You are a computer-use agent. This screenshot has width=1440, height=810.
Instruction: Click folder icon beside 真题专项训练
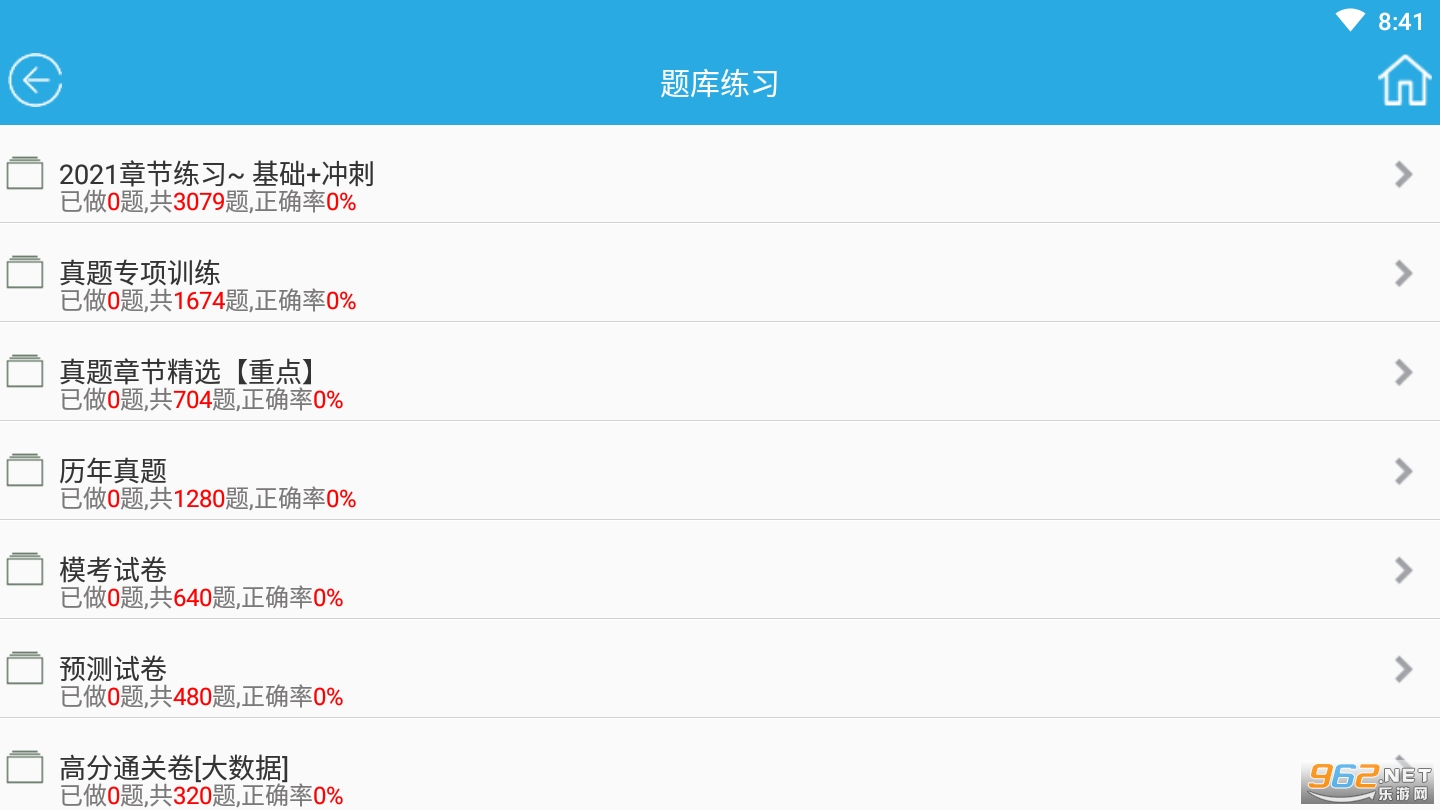click(25, 272)
